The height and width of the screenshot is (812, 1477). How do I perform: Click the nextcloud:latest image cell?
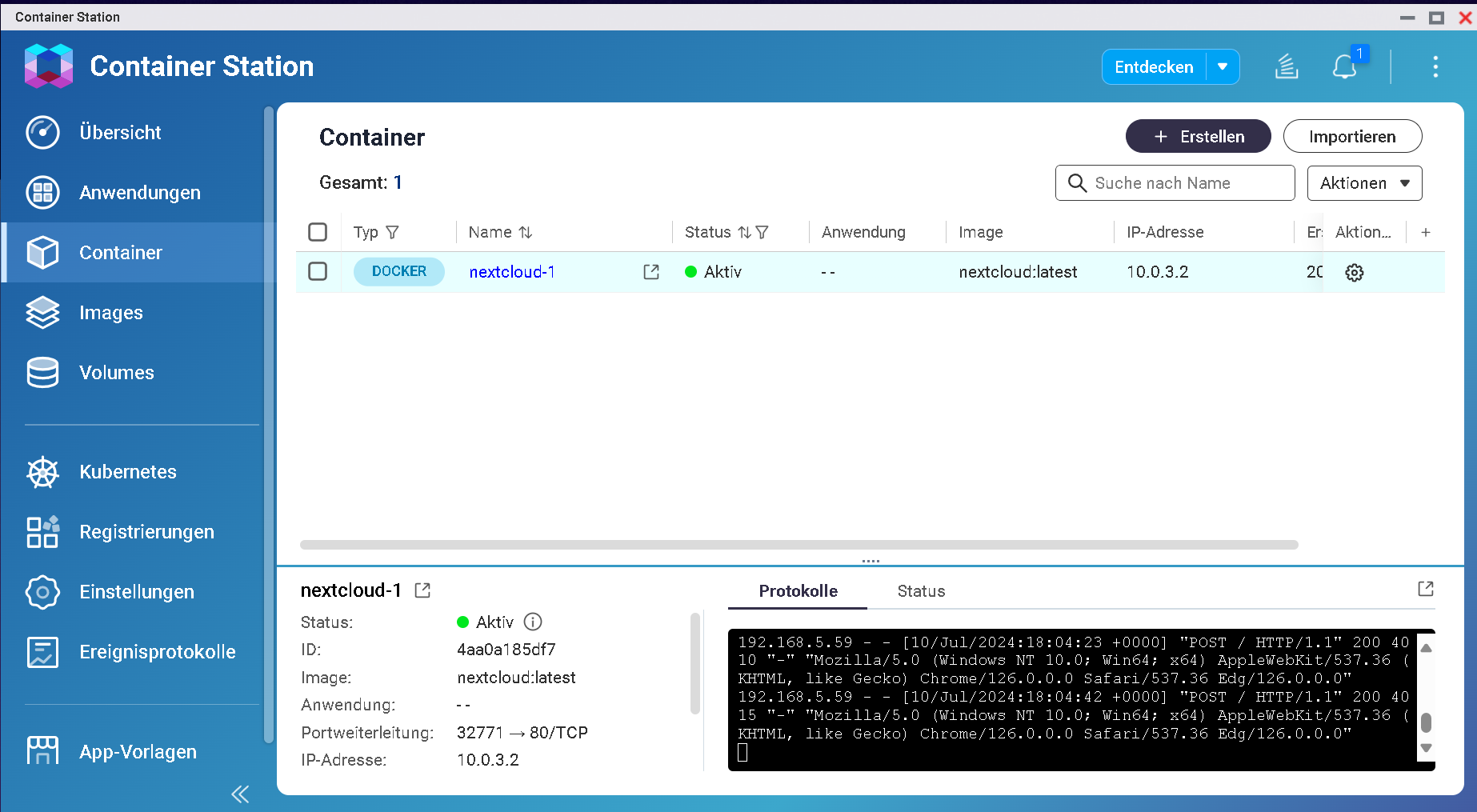[x=1018, y=272]
